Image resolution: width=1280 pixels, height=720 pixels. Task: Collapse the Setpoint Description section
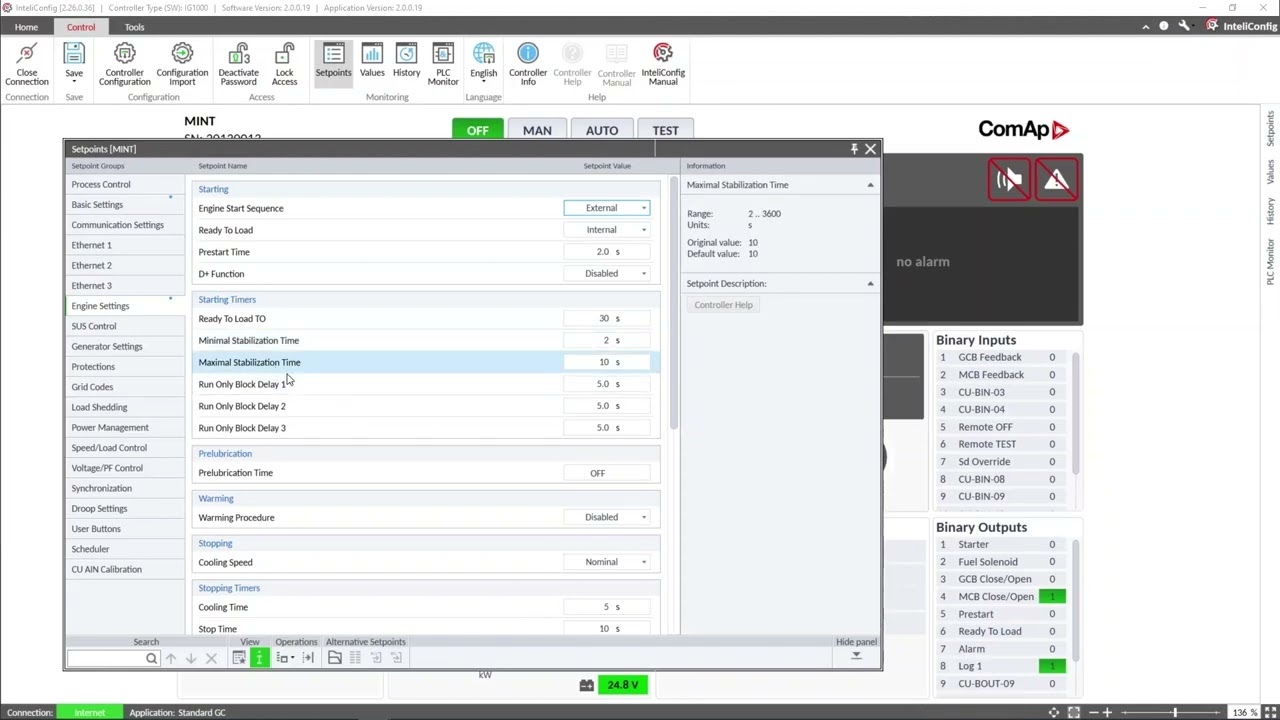coord(870,284)
